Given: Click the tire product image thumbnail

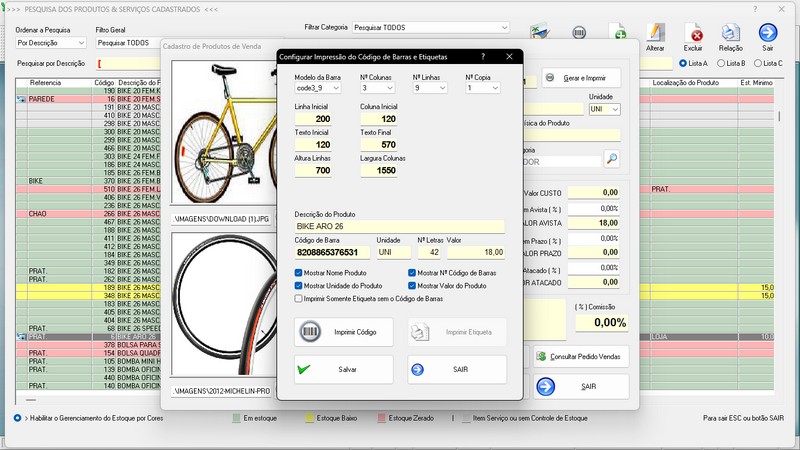Looking at the screenshot, I should (224, 304).
